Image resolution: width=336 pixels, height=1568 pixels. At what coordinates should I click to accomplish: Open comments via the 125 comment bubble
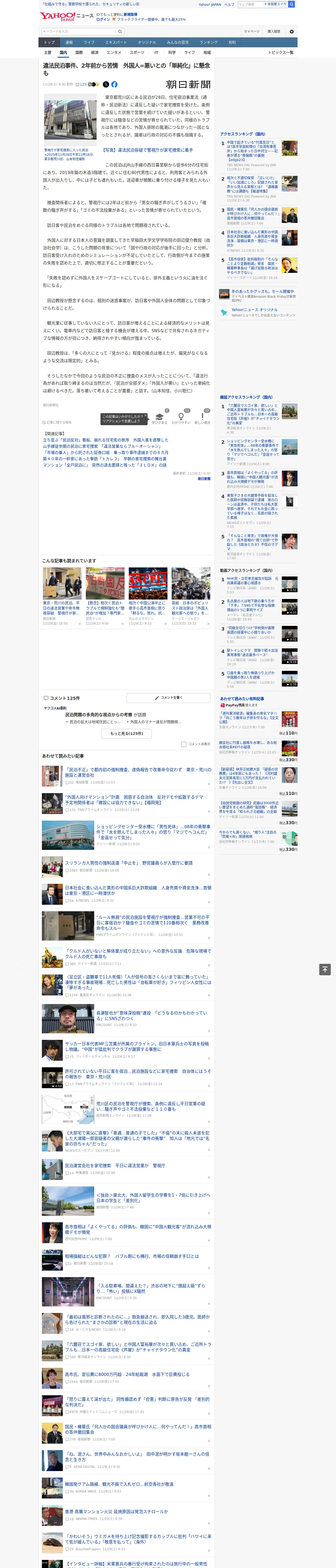click(81, 85)
